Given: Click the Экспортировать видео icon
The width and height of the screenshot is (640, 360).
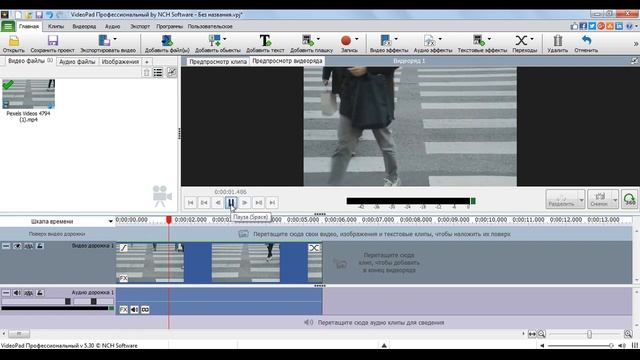Looking at the screenshot, I should 104,41.
